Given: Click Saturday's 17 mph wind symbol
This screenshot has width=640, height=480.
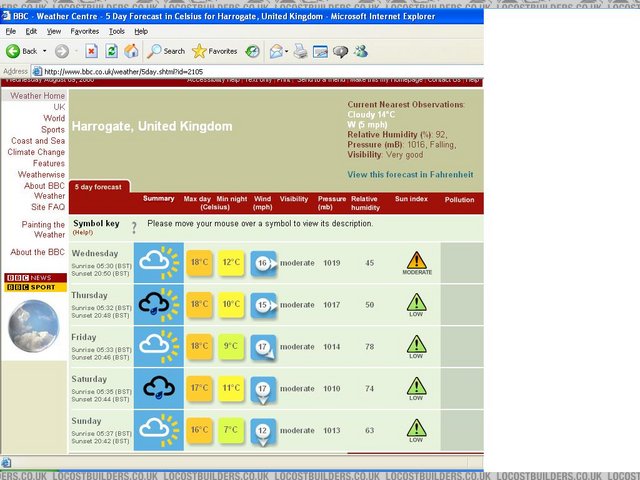Looking at the screenshot, I should pyautogui.click(x=263, y=390).
